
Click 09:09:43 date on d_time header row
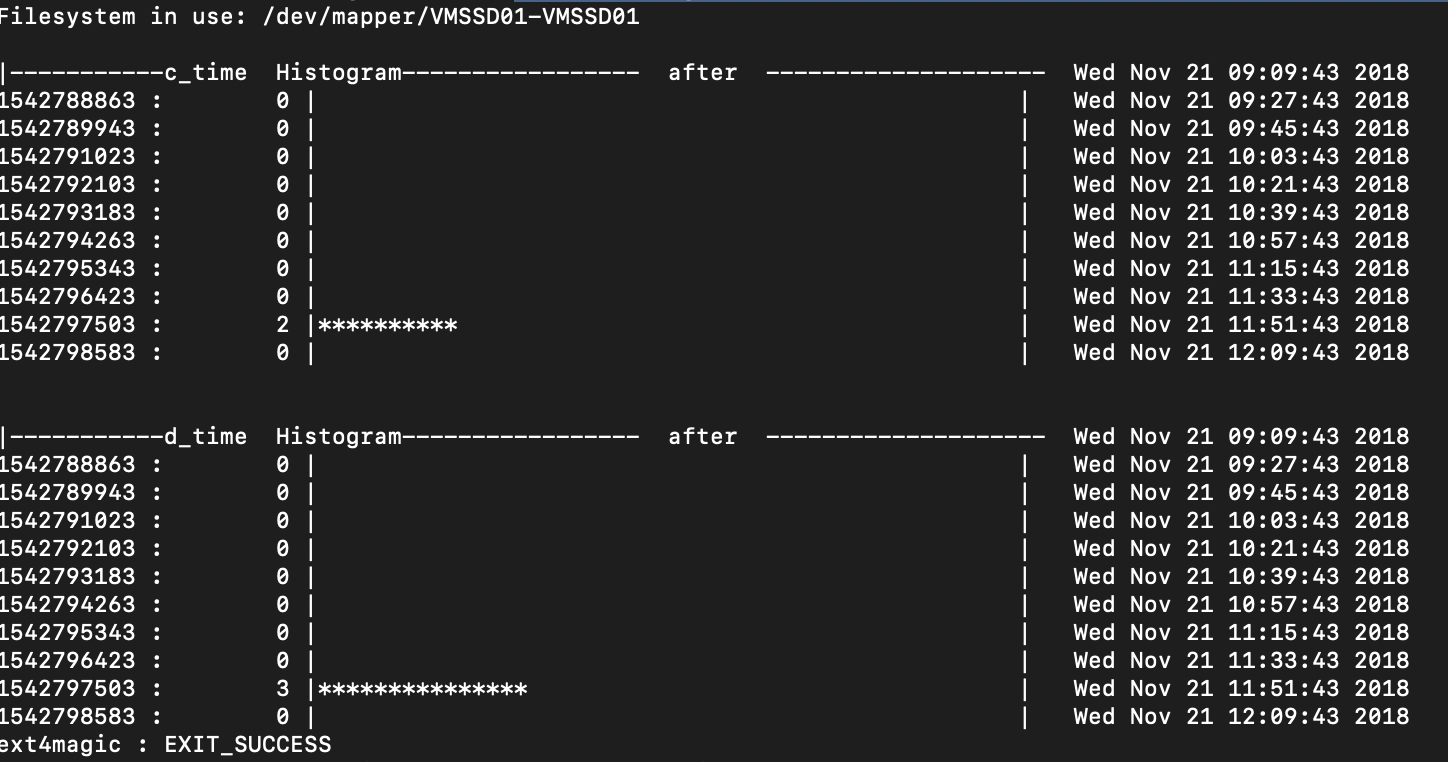pyautogui.click(x=1241, y=437)
